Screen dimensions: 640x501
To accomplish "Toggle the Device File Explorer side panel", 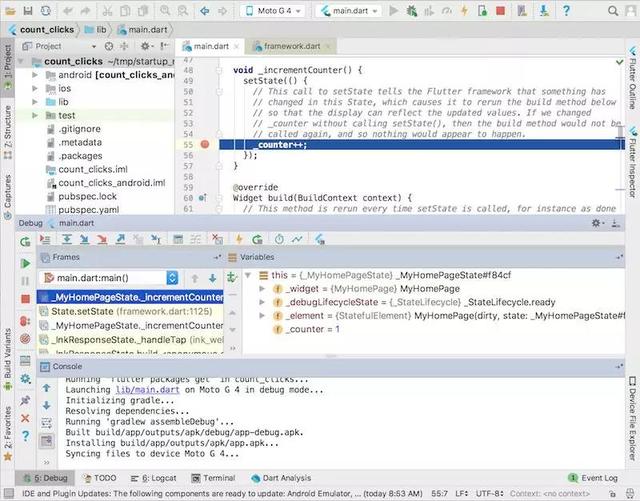I will [632, 419].
